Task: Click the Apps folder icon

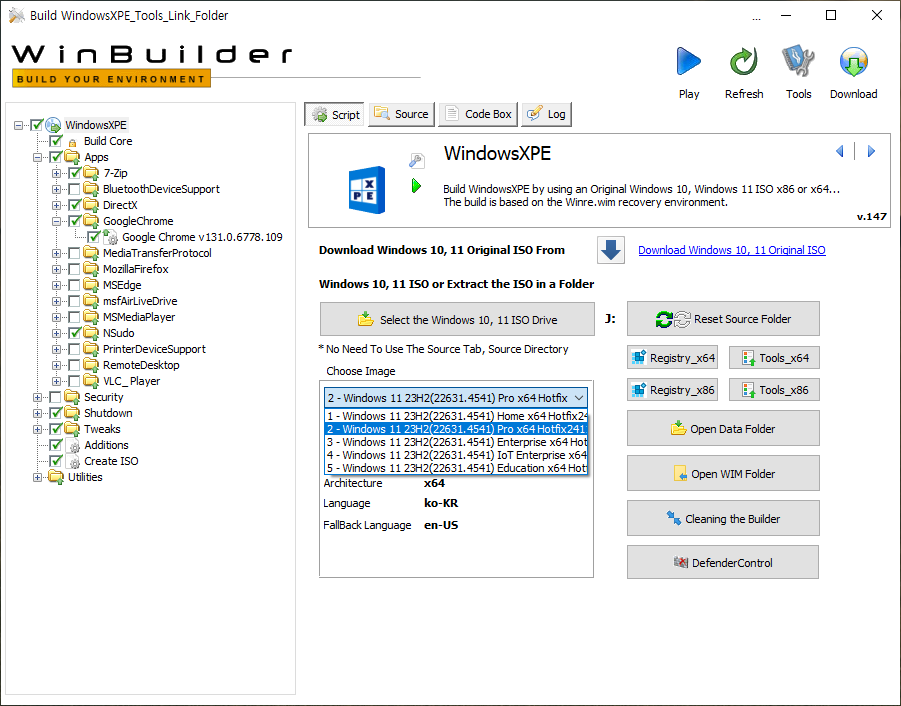Action: click(72, 157)
